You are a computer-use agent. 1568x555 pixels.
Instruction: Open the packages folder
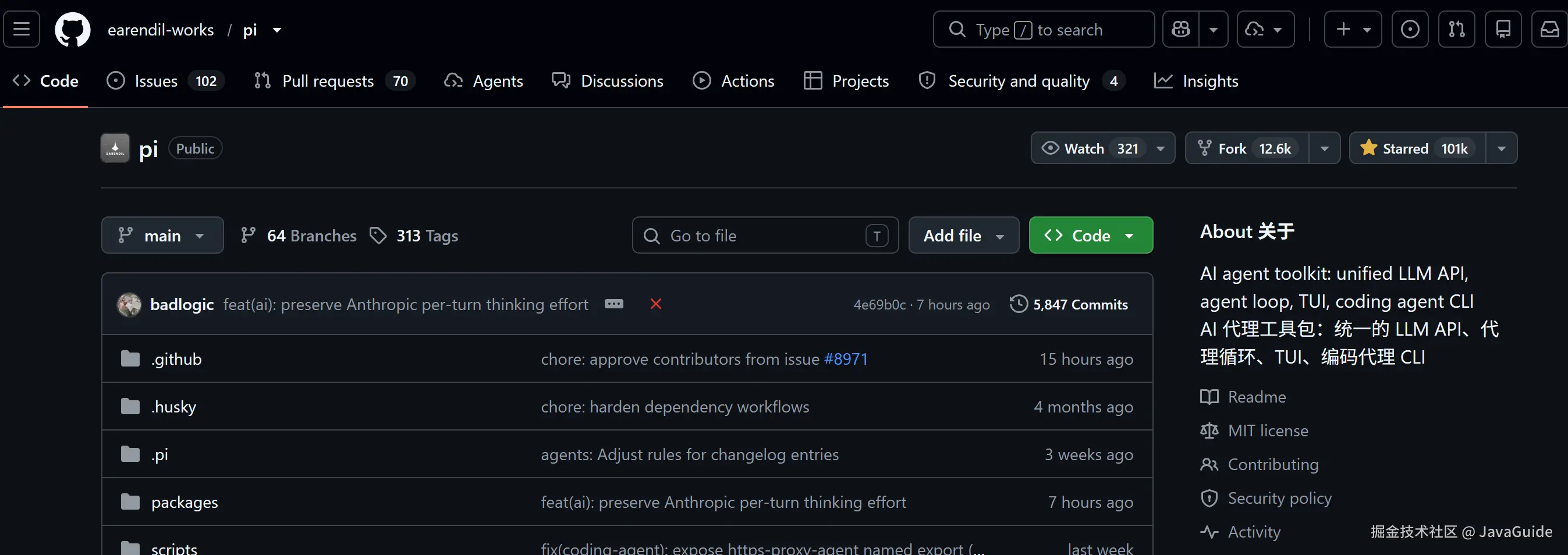pos(185,502)
